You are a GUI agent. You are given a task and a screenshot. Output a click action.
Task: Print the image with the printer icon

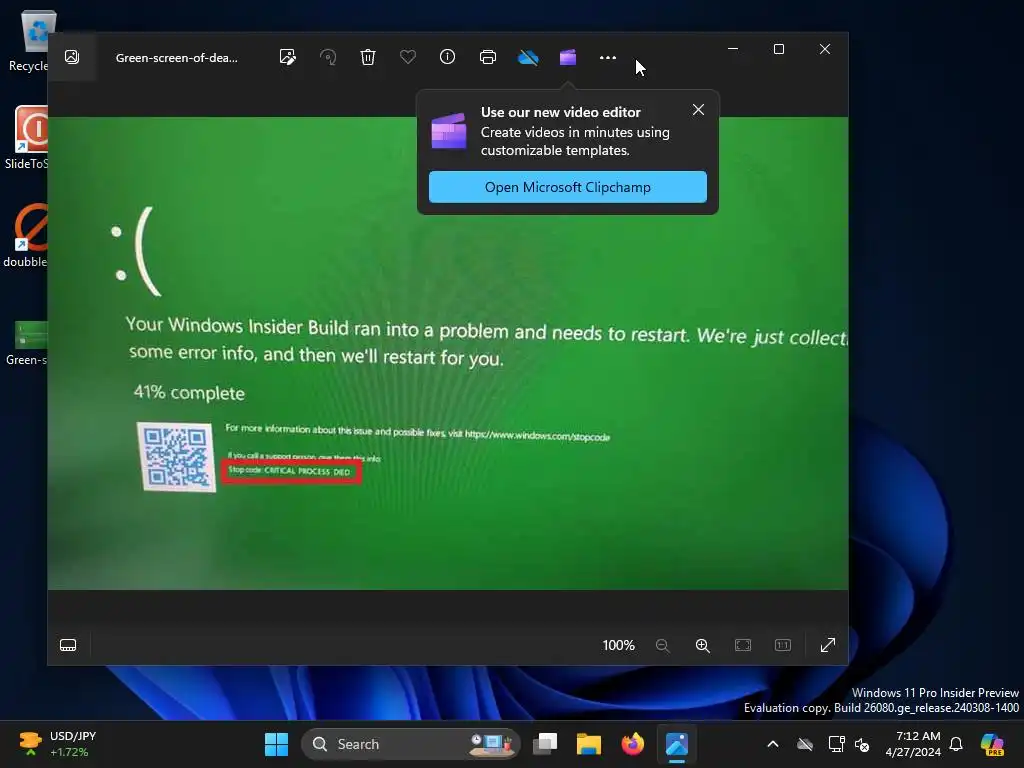pyautogui.click(x=488, y=57)
